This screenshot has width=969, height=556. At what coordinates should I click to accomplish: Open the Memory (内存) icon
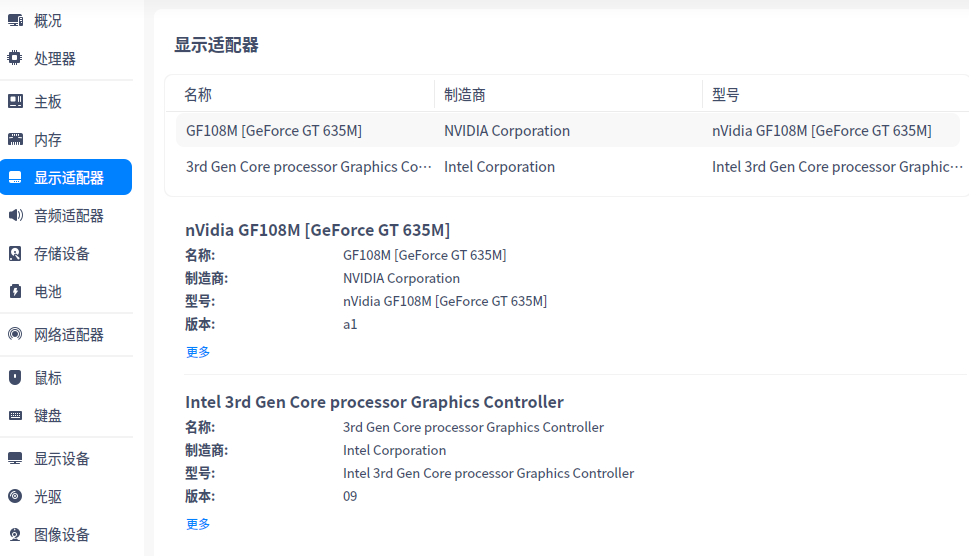[x=15, y=140]
